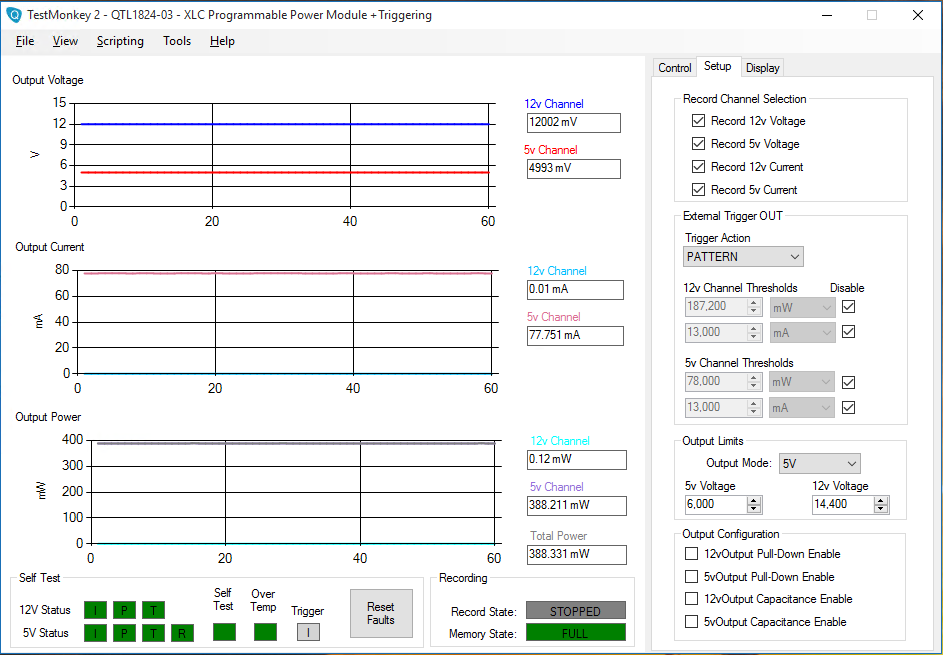Open the Scripting menu

pyautogui.click(x=120, y=41)
